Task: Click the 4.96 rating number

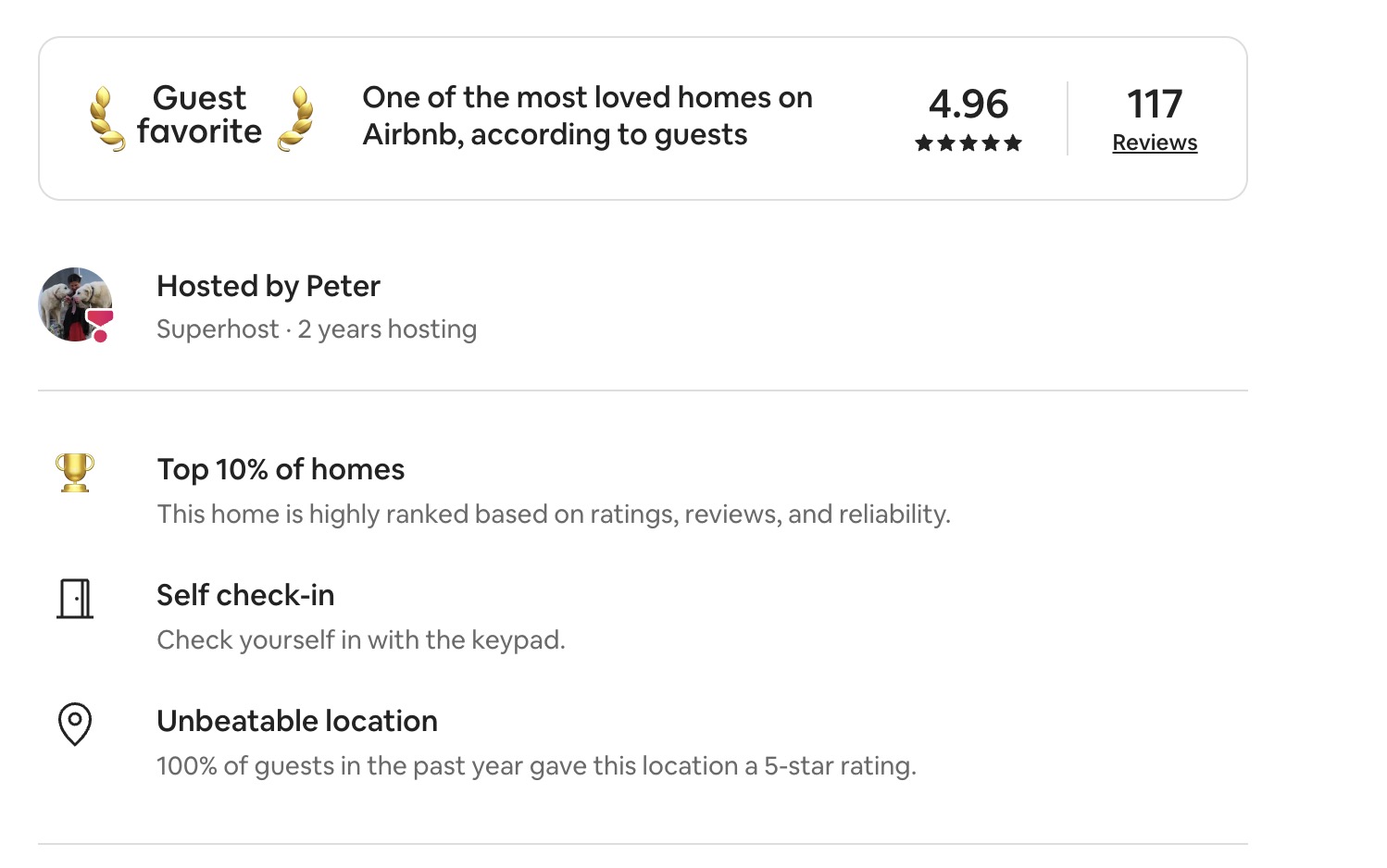Action: [968, 104]
